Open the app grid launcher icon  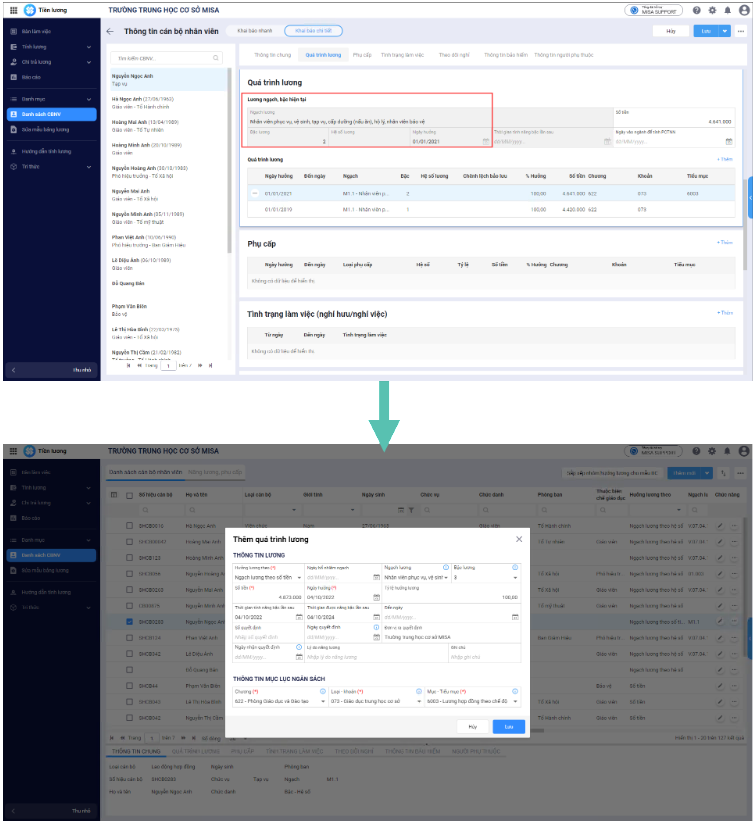tap(14, 10)
